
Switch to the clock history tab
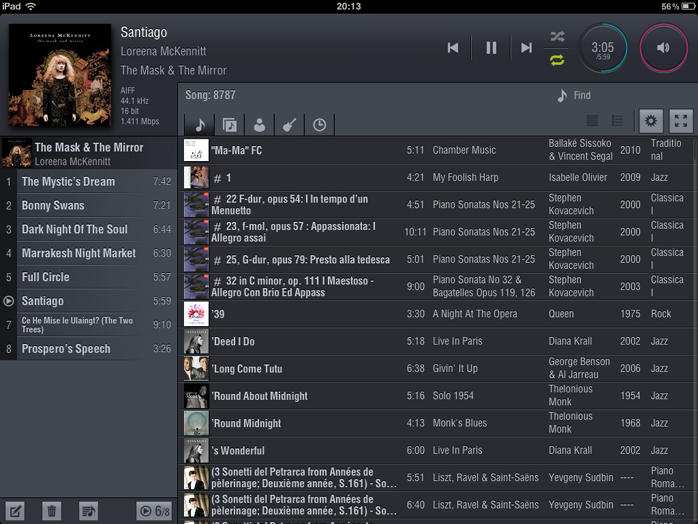320,125
